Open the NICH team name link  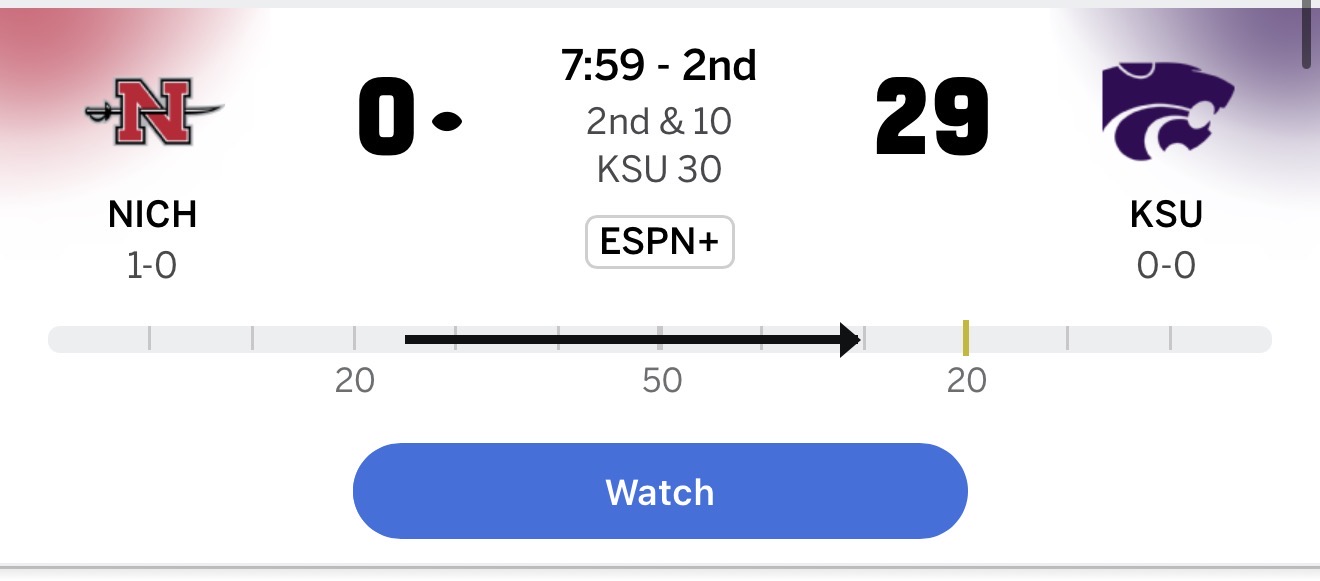click(153, 215)
